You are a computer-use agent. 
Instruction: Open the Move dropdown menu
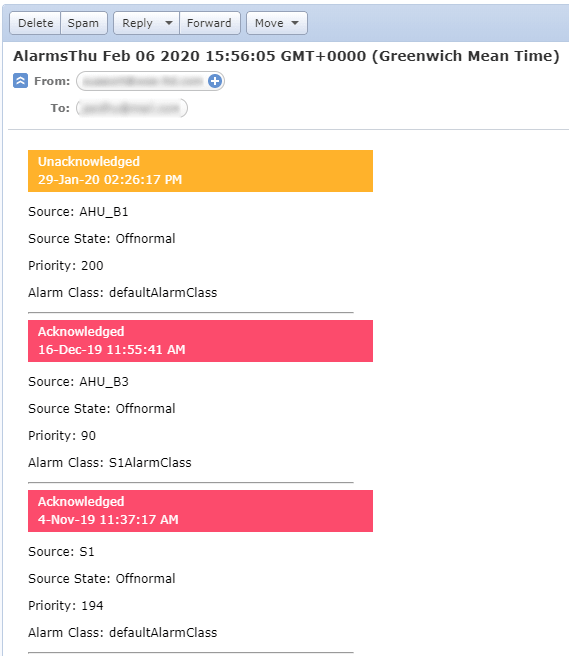click(x=277, y=23)
